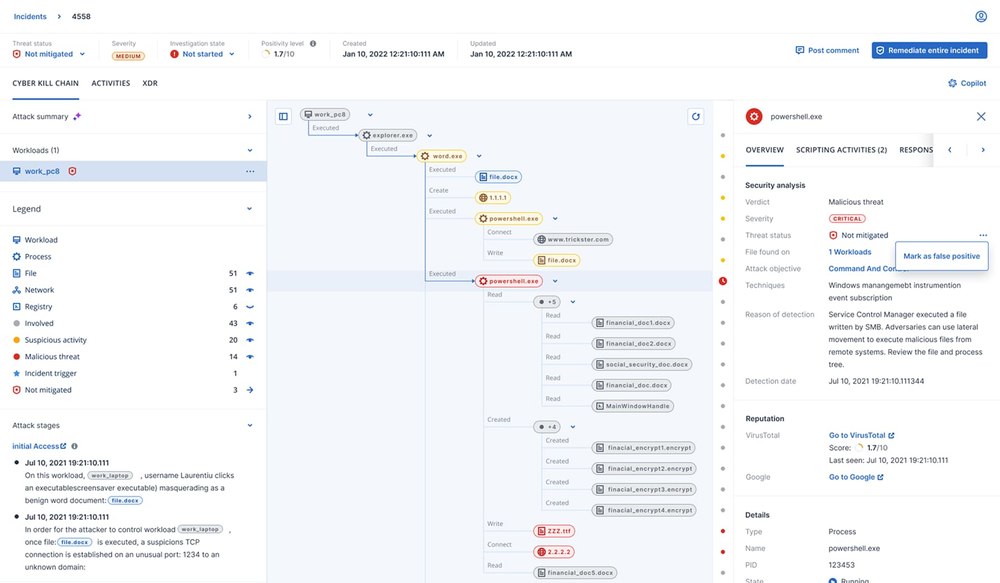Jump to Not mitigated items via its arrow

click(x=250, y=390)
